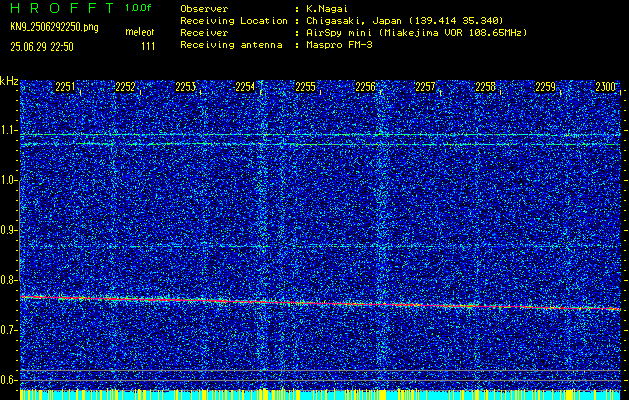This screenshot has width=629, height=400.
Task: Click the Receiving antenna field label
Action: click(231, 45)
